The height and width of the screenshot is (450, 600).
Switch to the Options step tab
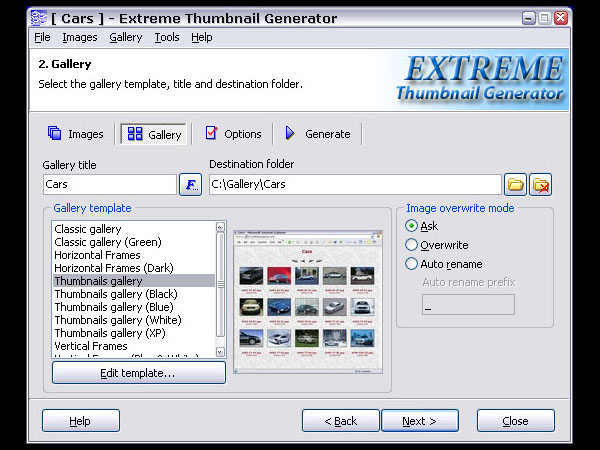click(233, 134)
